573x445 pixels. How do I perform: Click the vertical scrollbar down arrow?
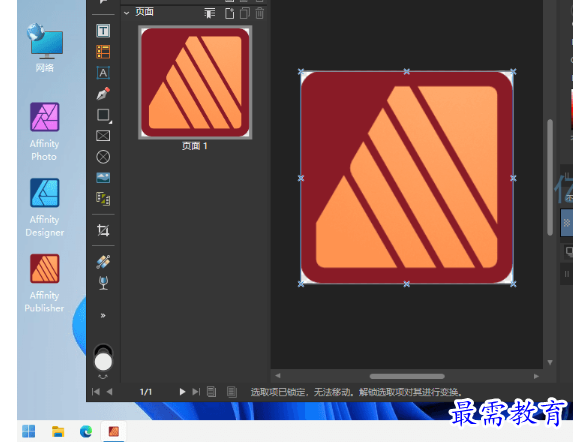(550, 362)
